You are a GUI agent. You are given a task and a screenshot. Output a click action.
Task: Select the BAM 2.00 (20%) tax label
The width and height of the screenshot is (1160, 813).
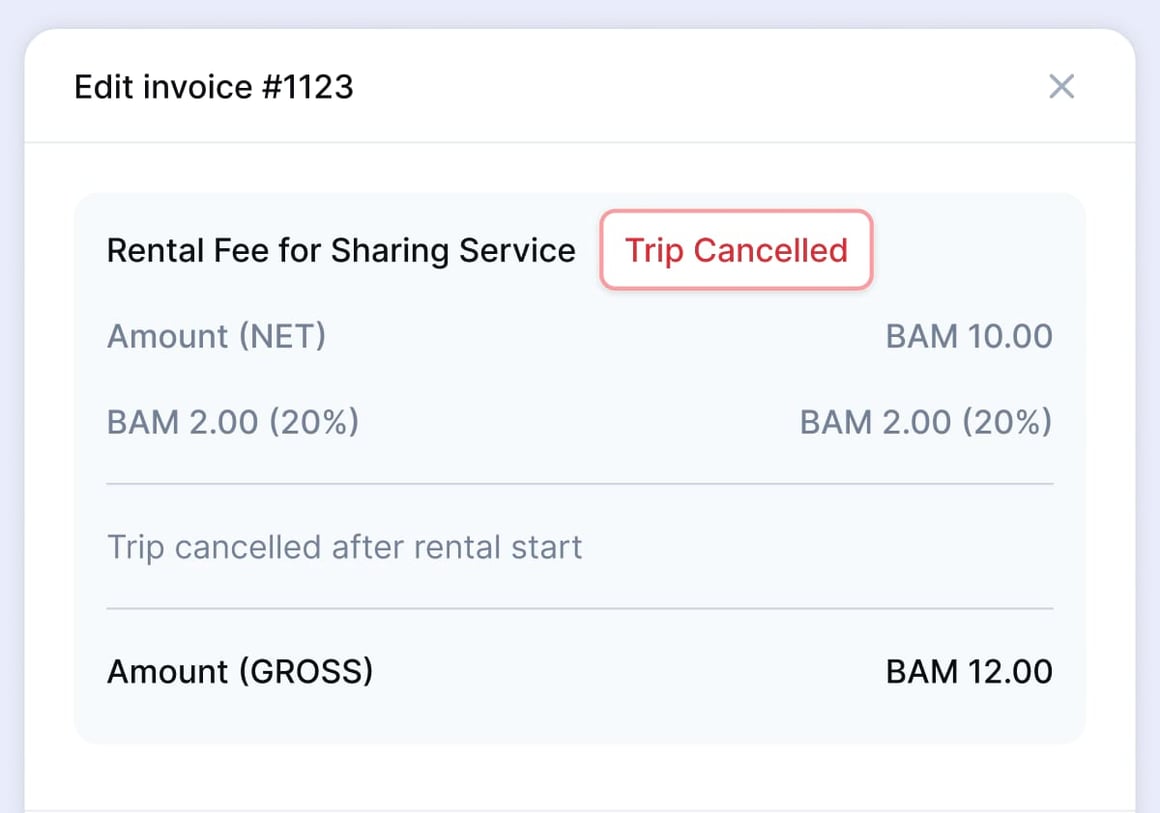click(232, 421)
